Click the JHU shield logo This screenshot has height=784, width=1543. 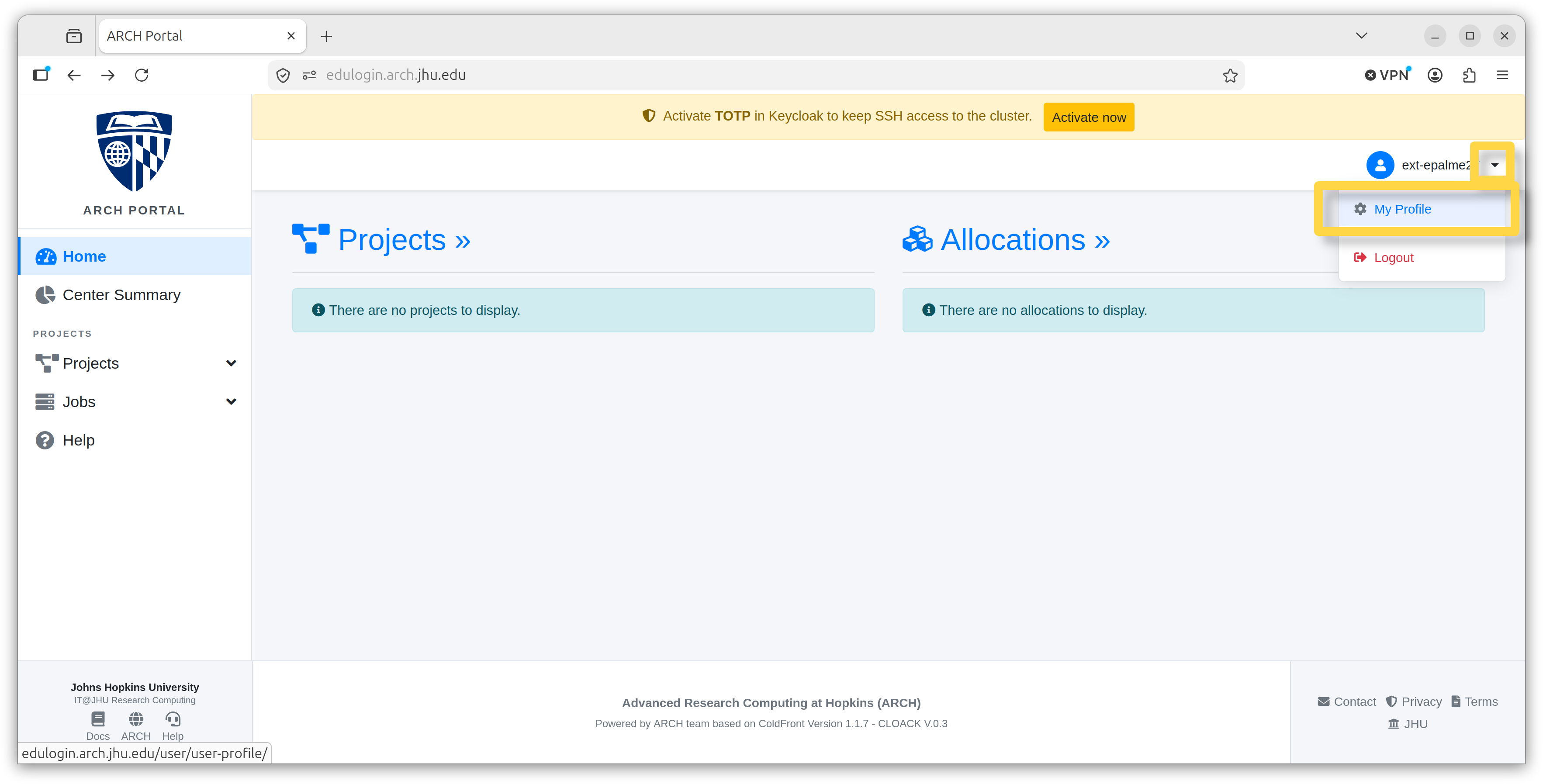pos(134,152)
